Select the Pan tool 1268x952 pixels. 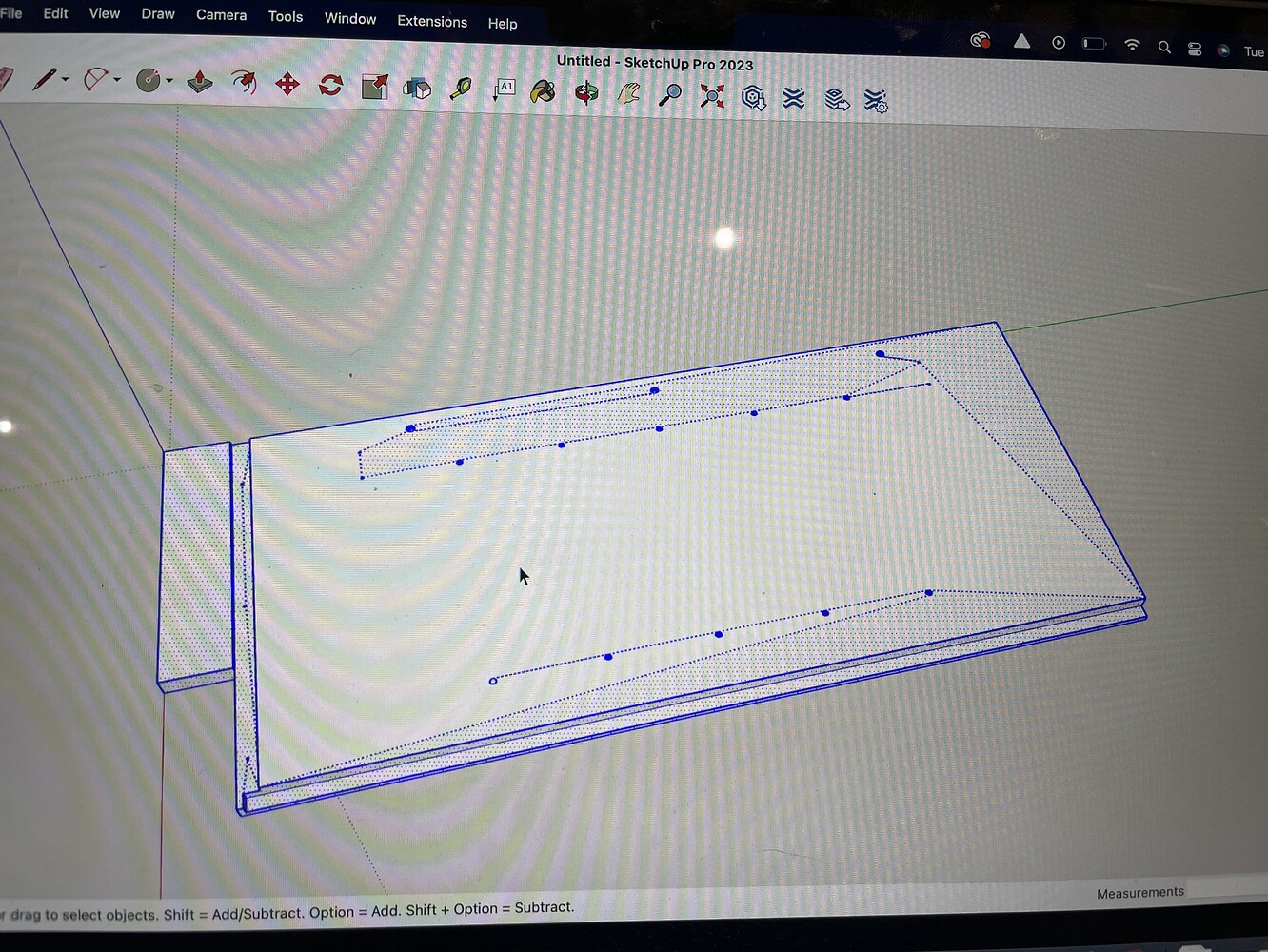coord(629,92)
